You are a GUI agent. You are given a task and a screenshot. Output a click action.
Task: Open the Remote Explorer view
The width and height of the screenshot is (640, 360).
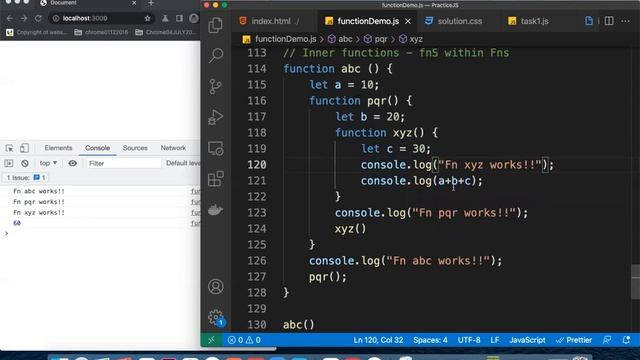216,148
